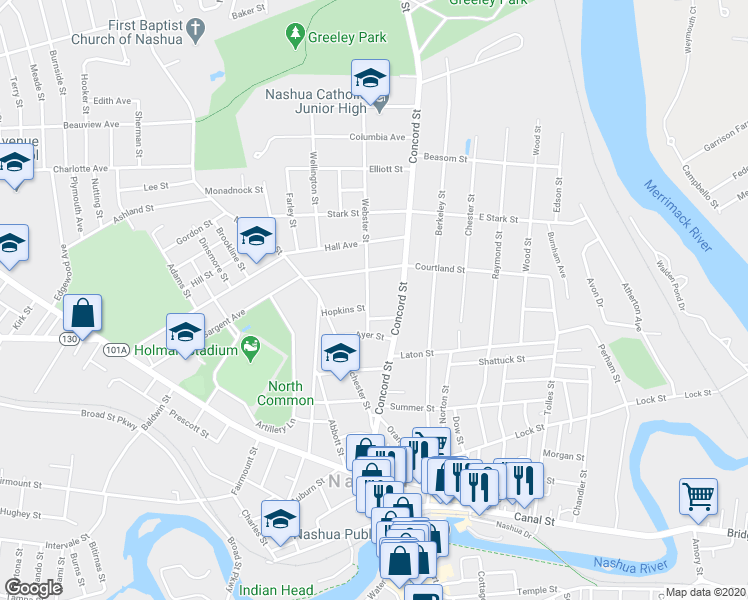Viewport: 748px width, 600px height.
Task: Click the Merrimack River label
Action: click(x=678, y=216)
